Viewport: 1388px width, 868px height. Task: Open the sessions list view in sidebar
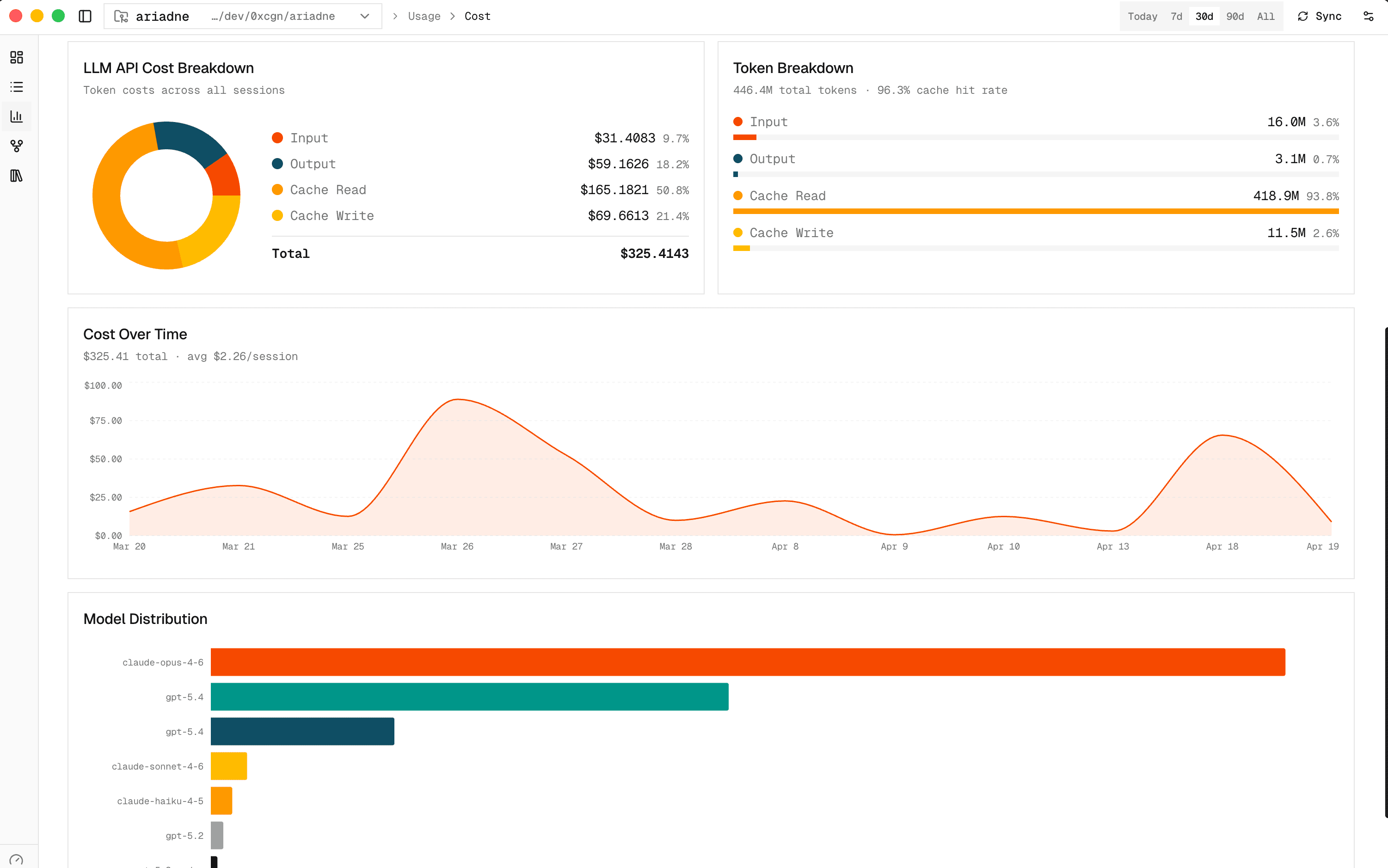click(x=16, y=87)
